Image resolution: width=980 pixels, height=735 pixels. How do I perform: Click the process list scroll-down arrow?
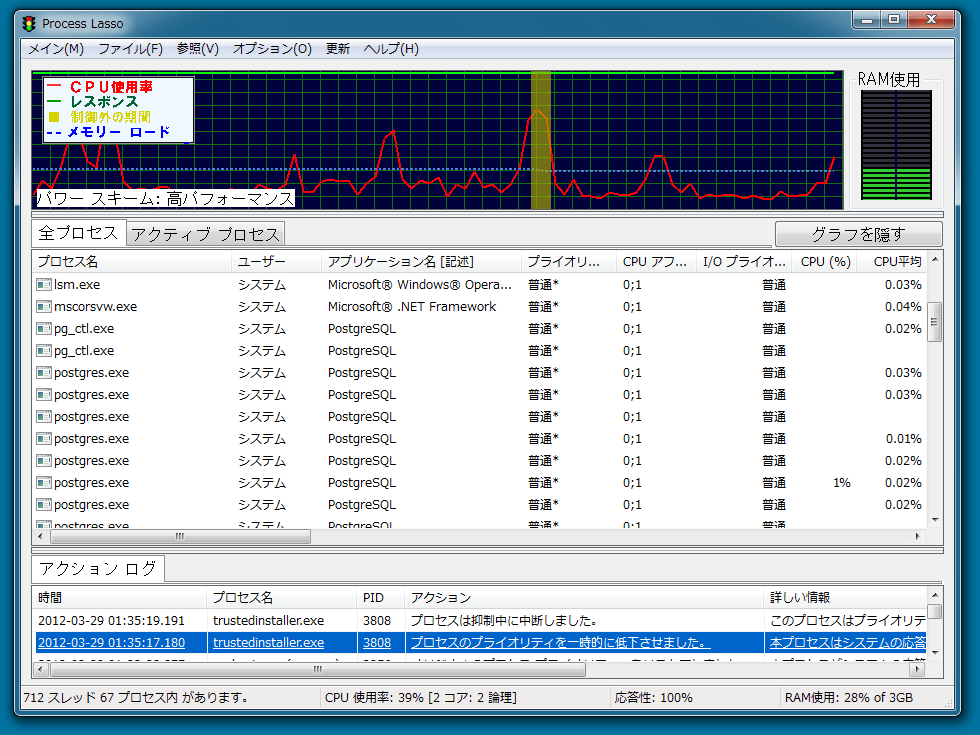935,519
